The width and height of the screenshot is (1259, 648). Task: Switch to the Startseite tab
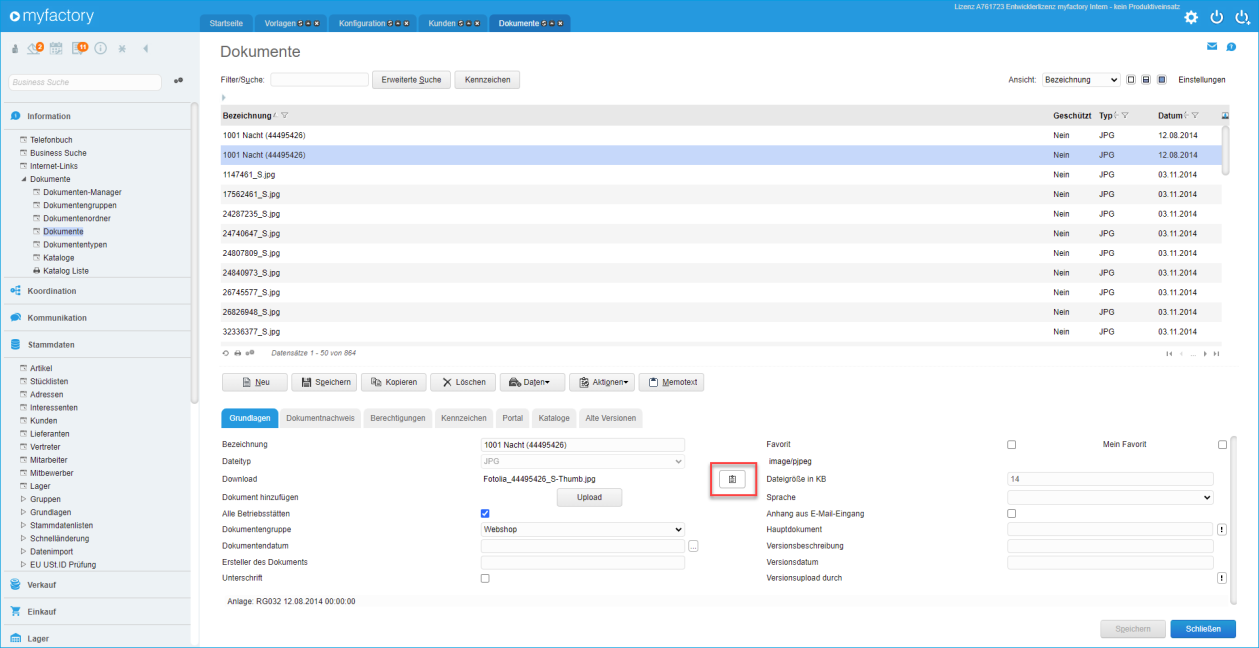click(x=226, y=23)
